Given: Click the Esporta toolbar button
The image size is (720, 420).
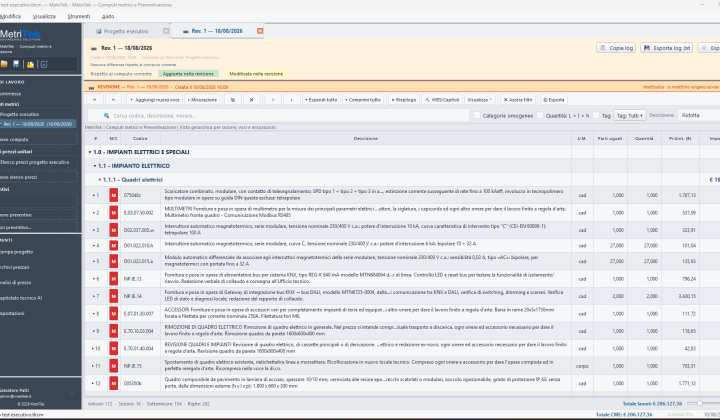Looking at the screenshot, I should tap(553, 100).
